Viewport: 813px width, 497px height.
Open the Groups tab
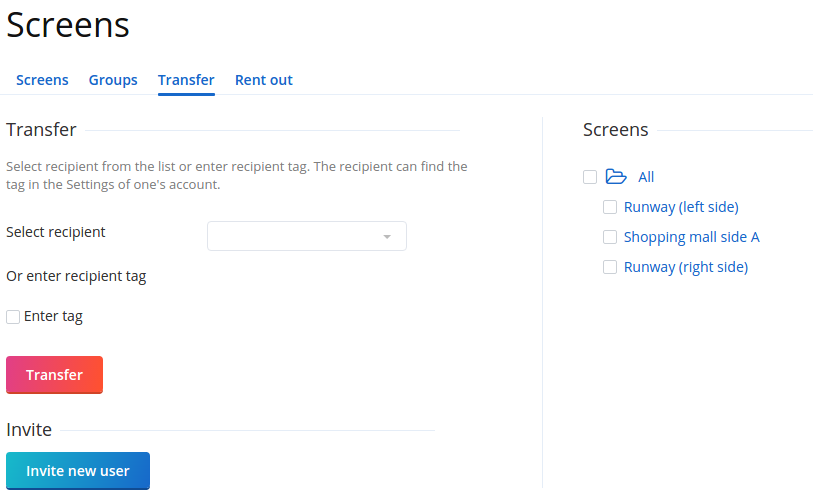click(x=113, y=80)
